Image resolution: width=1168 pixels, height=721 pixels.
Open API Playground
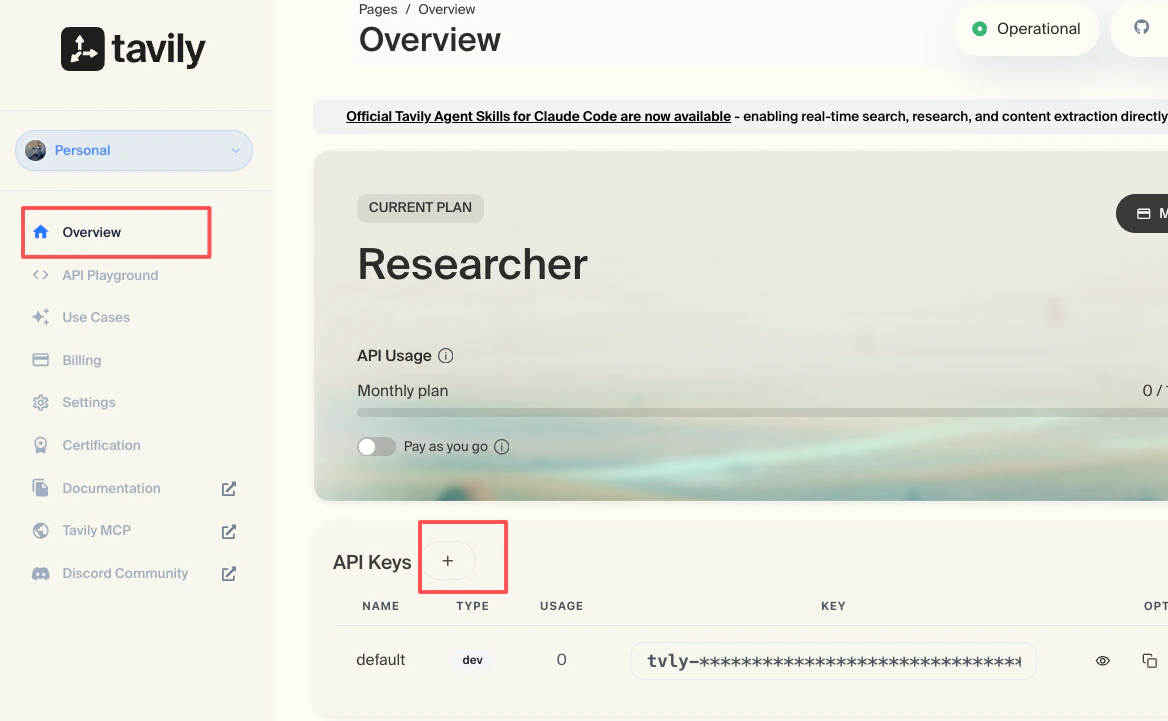[110, 275]
